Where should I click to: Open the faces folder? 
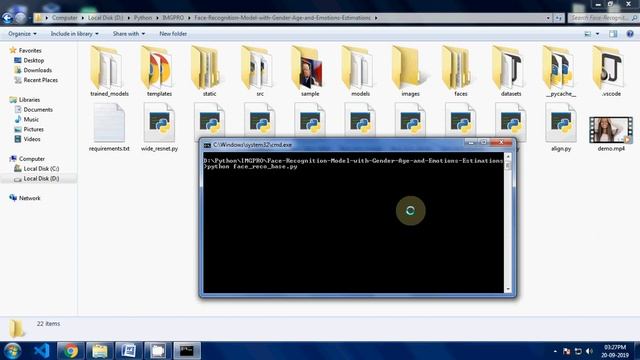(460, 71)
